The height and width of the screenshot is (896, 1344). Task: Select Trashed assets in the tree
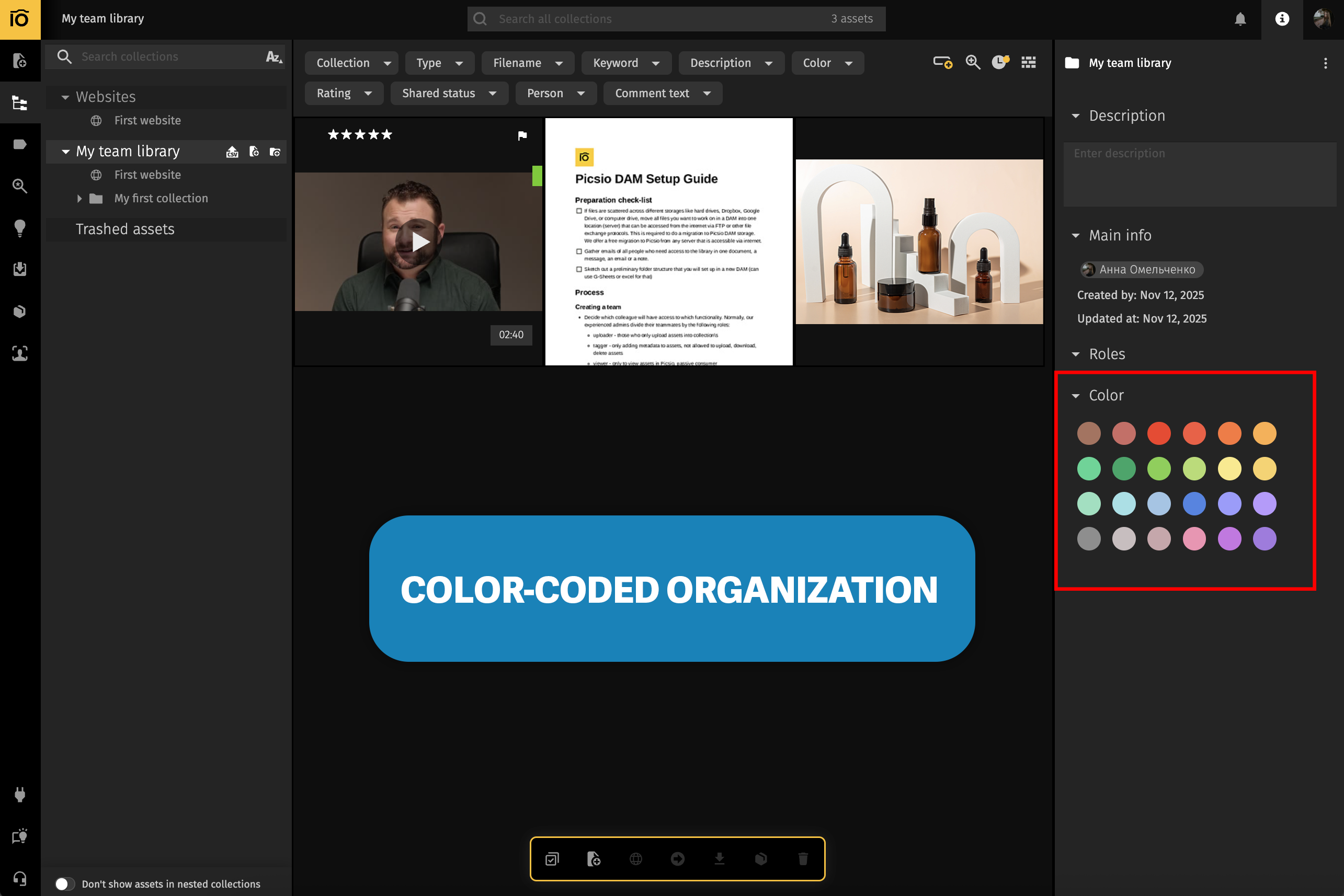point(124,229)
